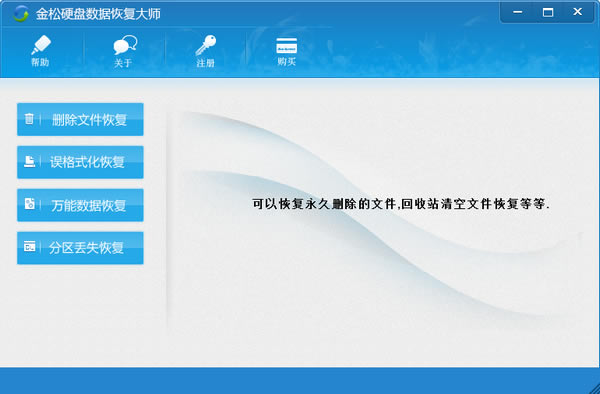Click the trash can icon on 删除文件恢复
Image resolution: width=600 pixels, height=394 pixels.
point(29,119)
